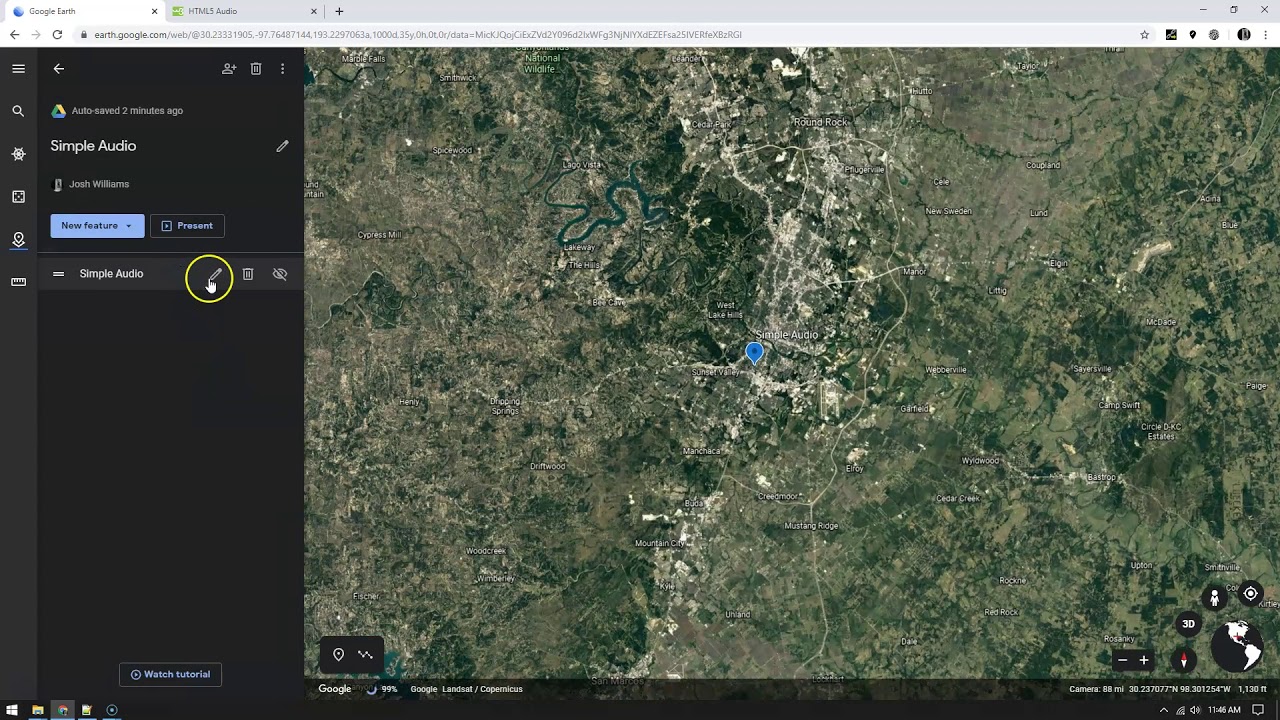Click the Present button
The width and height of the screenshot is (1280, 720).
point(187,226)
